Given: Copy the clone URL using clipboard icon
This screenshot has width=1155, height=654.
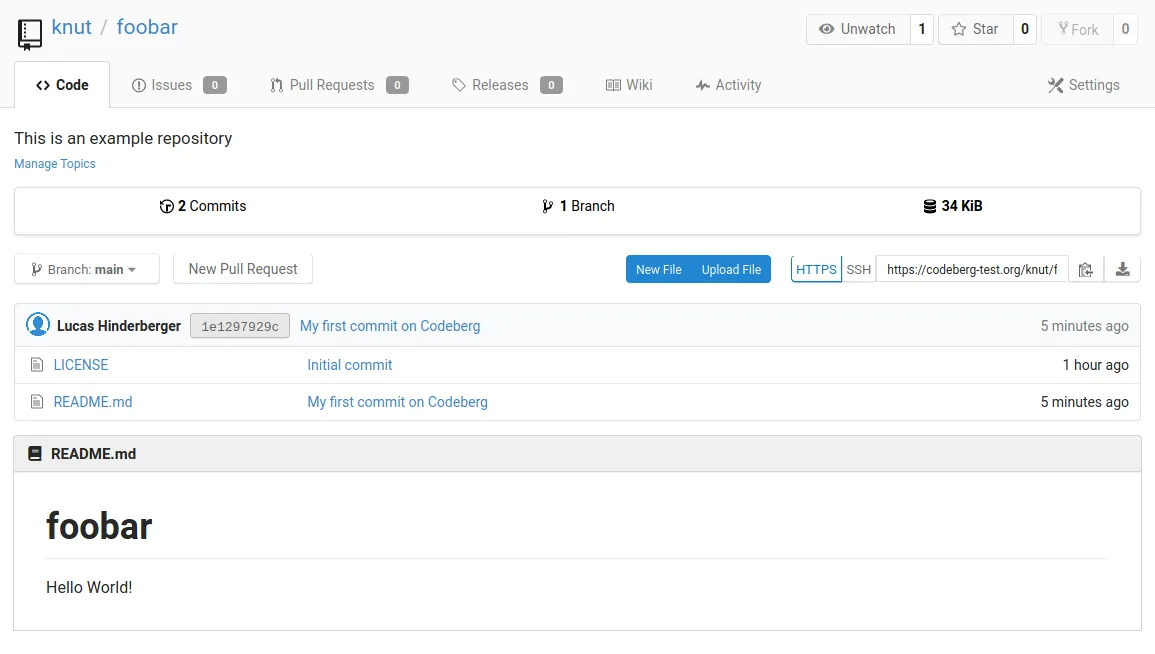Looking at the screenshot, I should 1086,268.
